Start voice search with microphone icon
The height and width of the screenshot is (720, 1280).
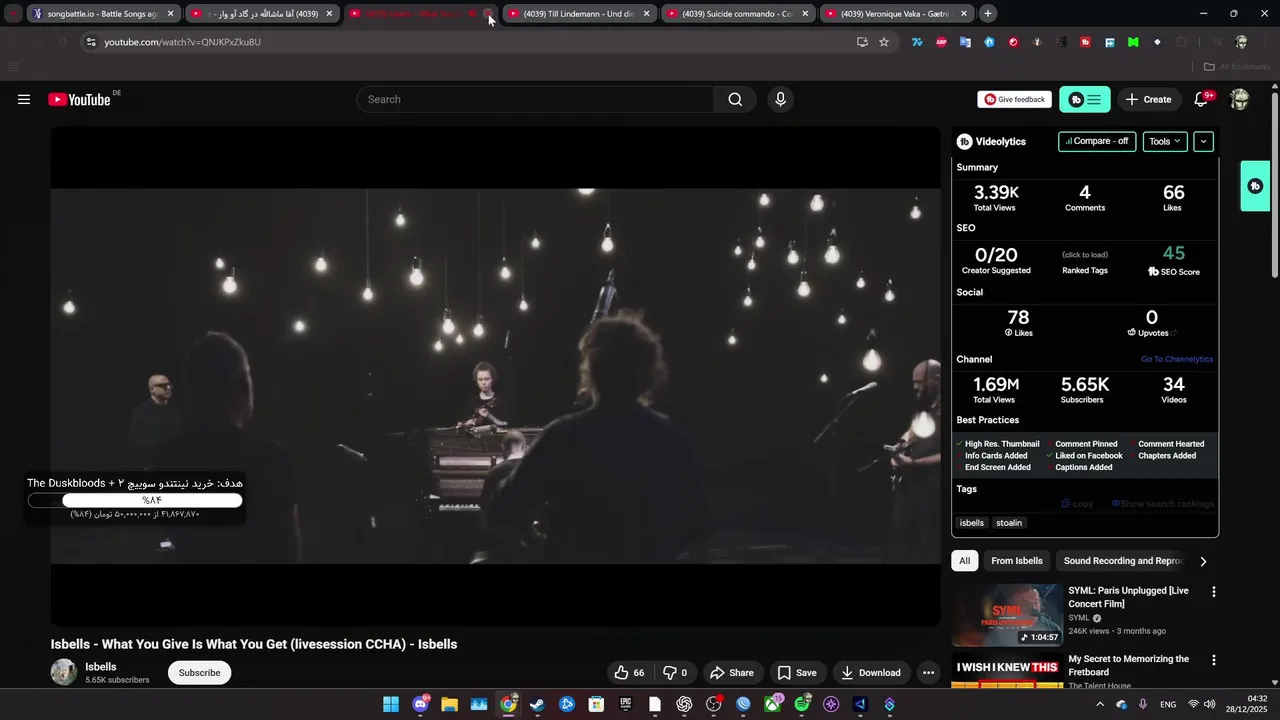pyautogui.click(x=781, y=99)
